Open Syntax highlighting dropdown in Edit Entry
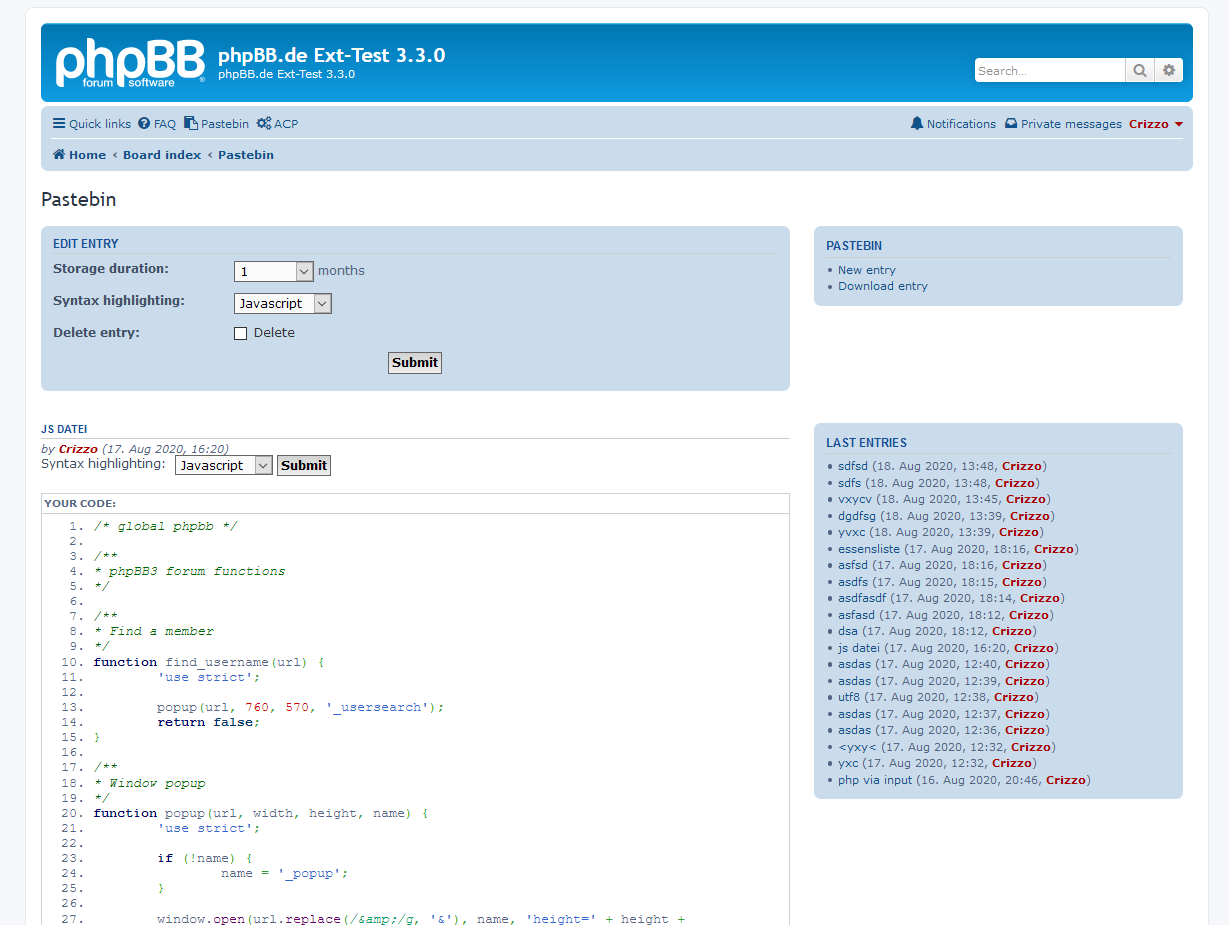This screenshot has width=1229, height=925. (x=283, y=303)
